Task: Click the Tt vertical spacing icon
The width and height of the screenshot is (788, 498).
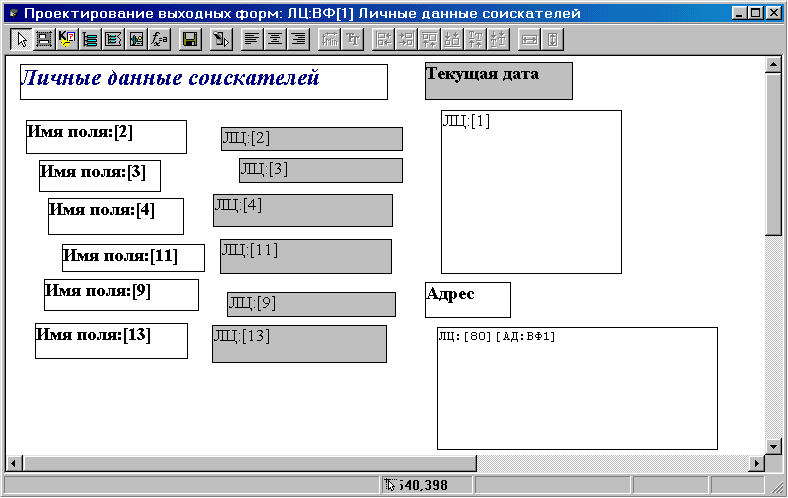Action: tap(476, 39)
